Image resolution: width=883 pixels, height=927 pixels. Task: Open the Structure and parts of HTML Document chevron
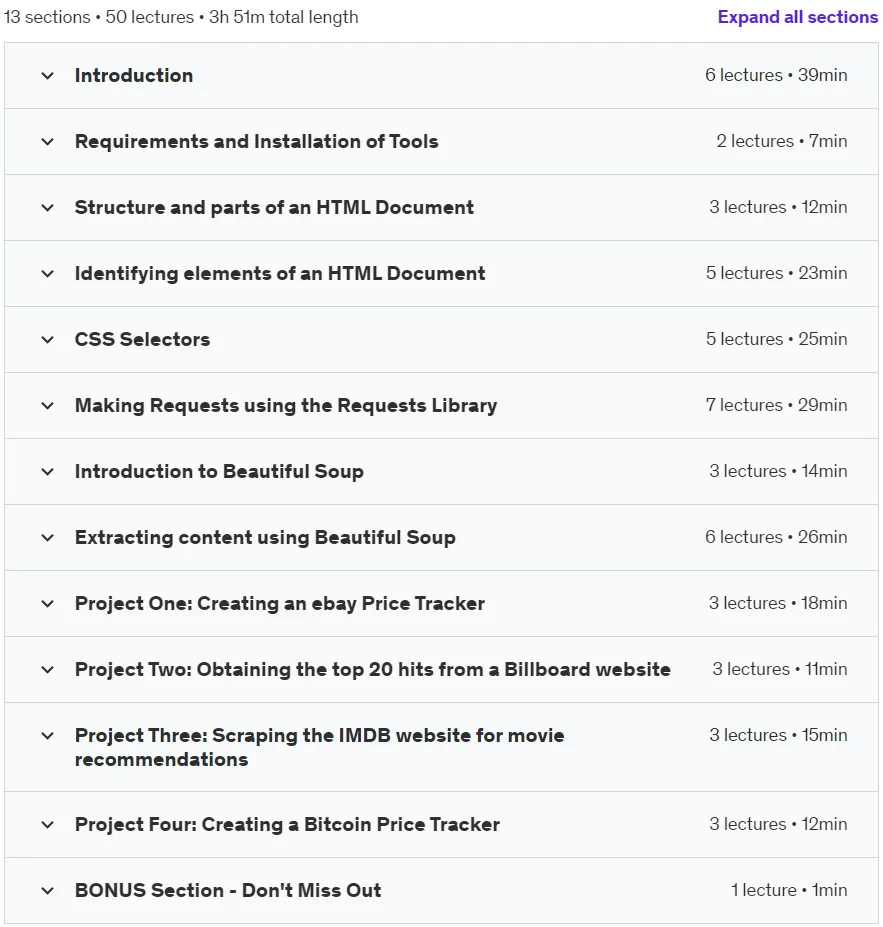(x=48, y=208)
